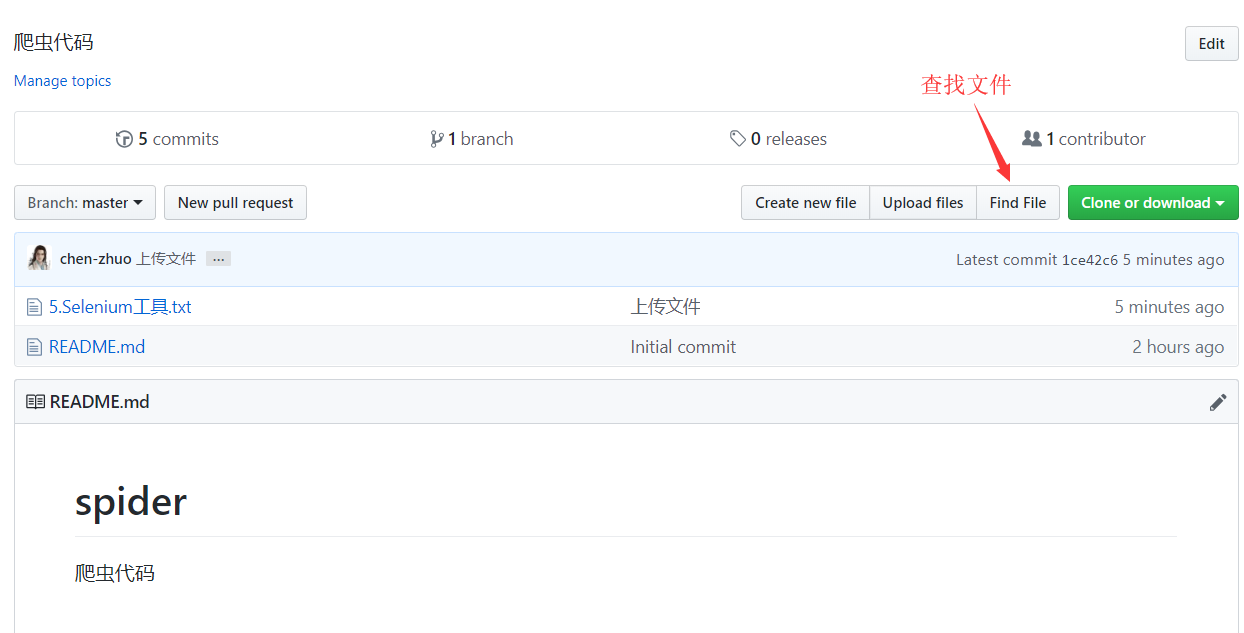Click the Upload files button
This screenshot has height=633, width=1244.
click(x=922, y=203)
